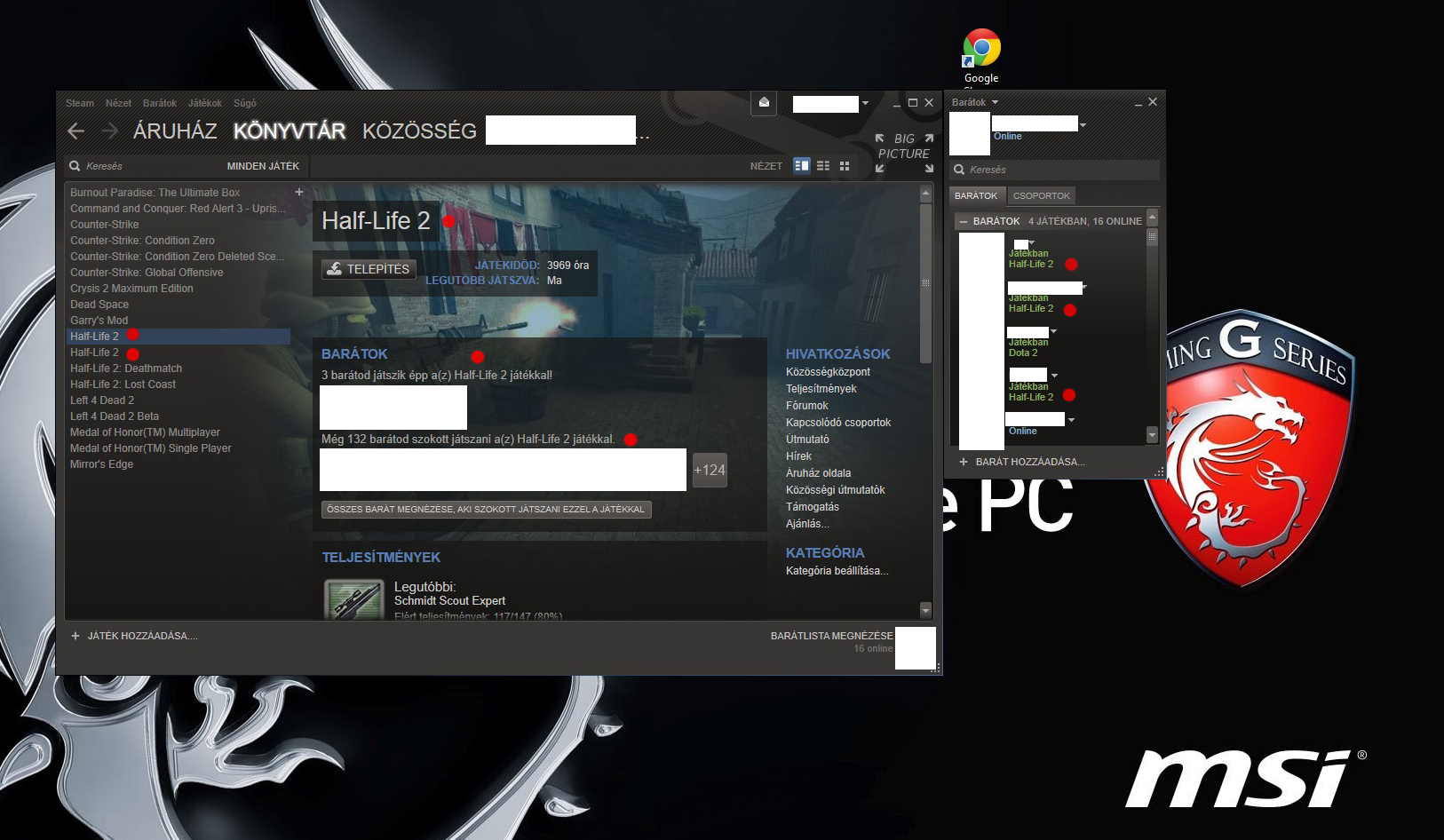Open Fórumok link
The image size is (1444, 840).
click(x=806, y=406)
